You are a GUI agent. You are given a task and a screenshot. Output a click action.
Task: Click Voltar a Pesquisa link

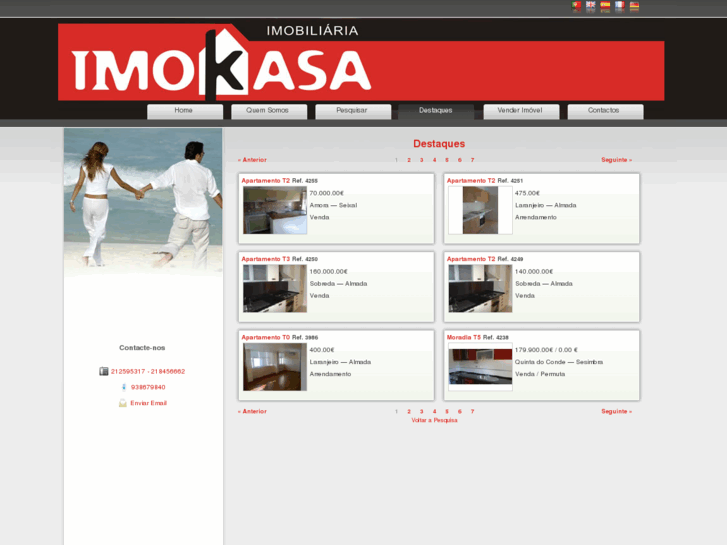434,420
